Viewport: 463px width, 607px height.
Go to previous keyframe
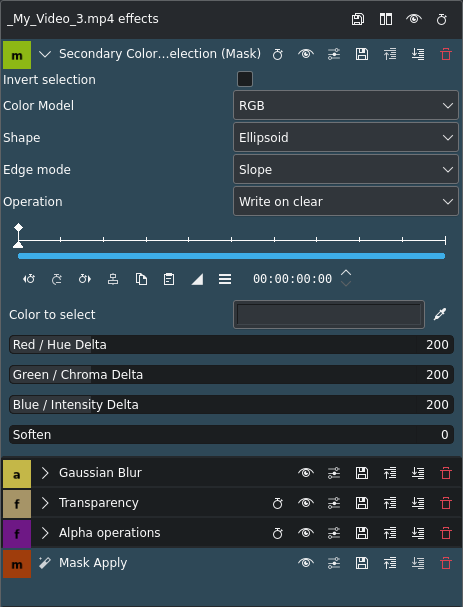pyautogui.click(x=29, y=279)
